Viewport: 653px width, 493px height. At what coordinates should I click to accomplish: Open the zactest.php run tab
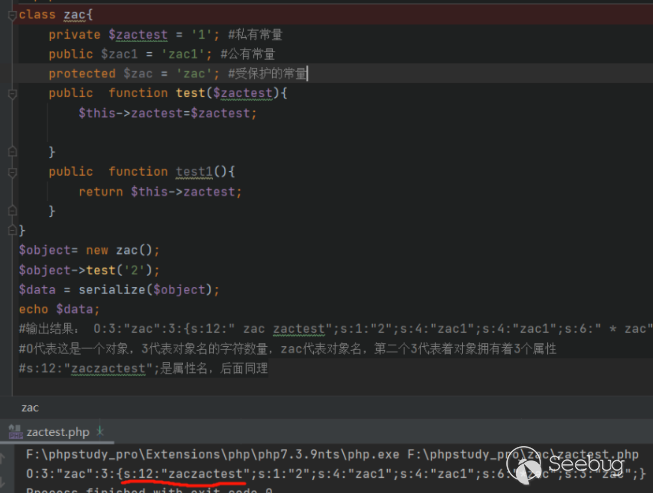click(x=57, y=432)
